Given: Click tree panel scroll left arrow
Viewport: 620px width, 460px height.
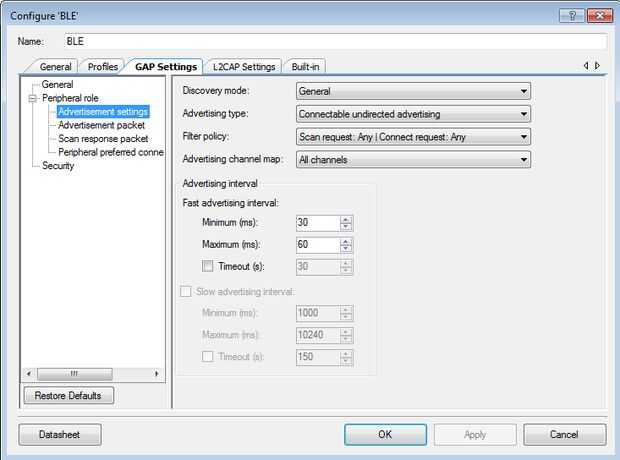Looking at the screenshot, I should 28,373.
